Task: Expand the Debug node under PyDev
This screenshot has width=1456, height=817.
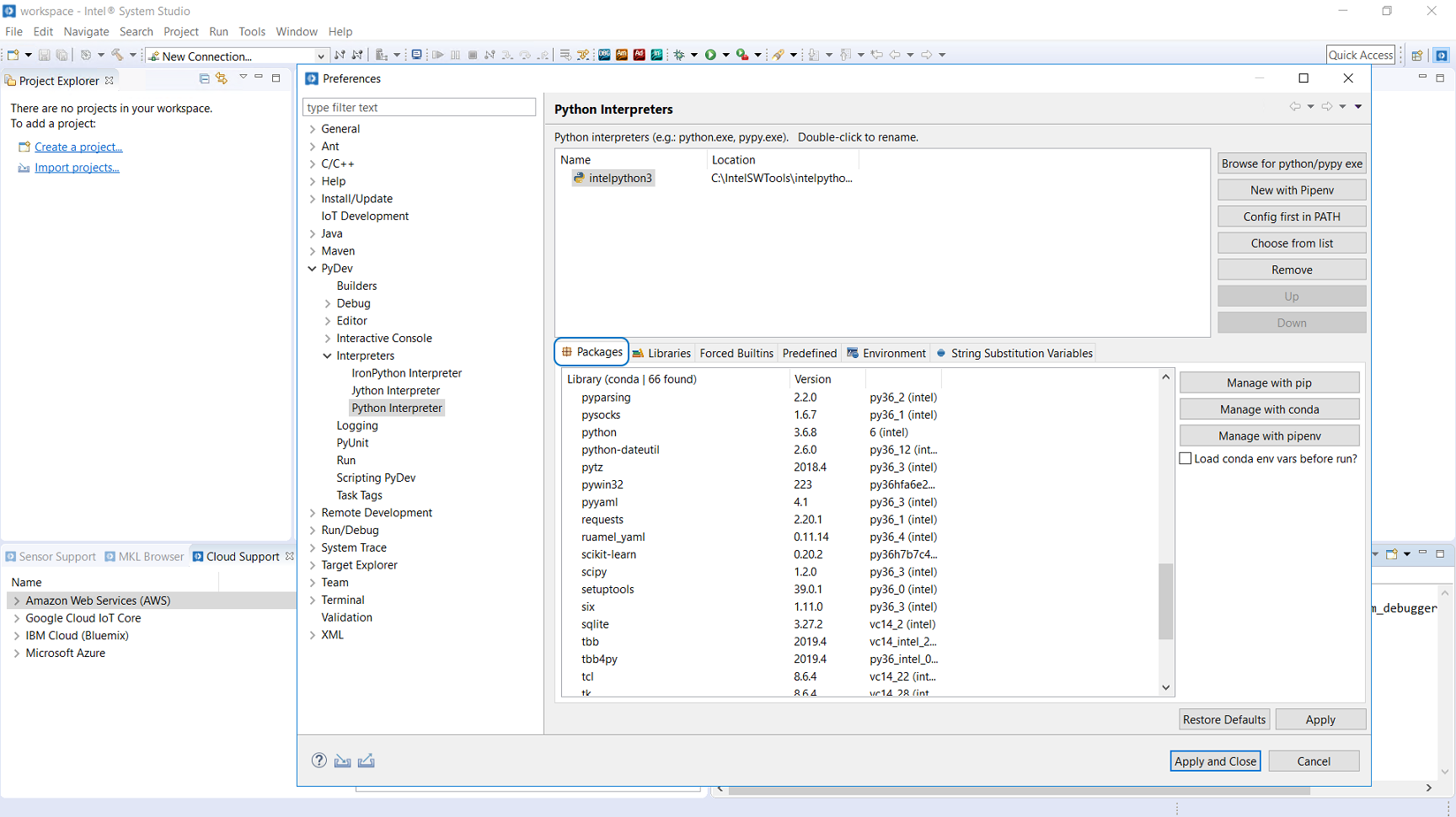Action: 328,303
